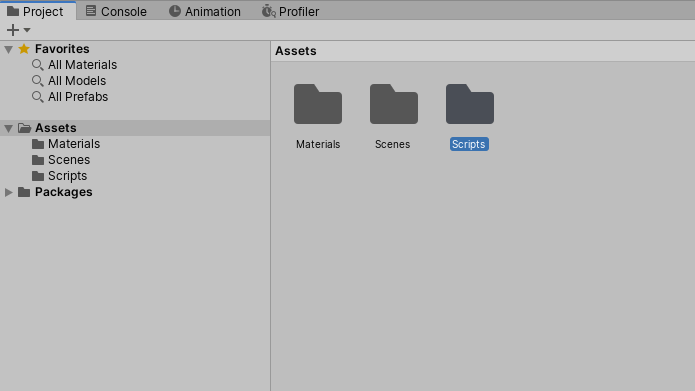Viewport: 695px width, 391px height.
Task: Click the Favorites star icon
Action: [x=24, y=49]
